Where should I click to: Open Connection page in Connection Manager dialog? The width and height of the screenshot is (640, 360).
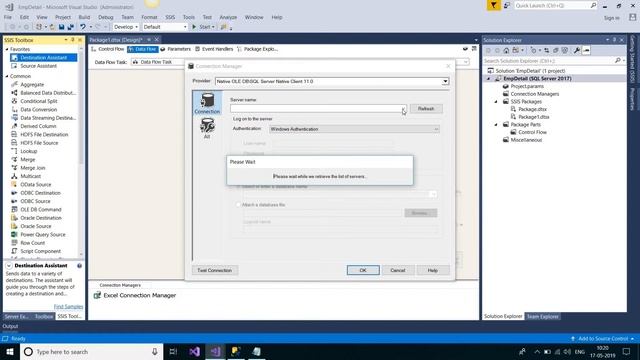point(207,103)
